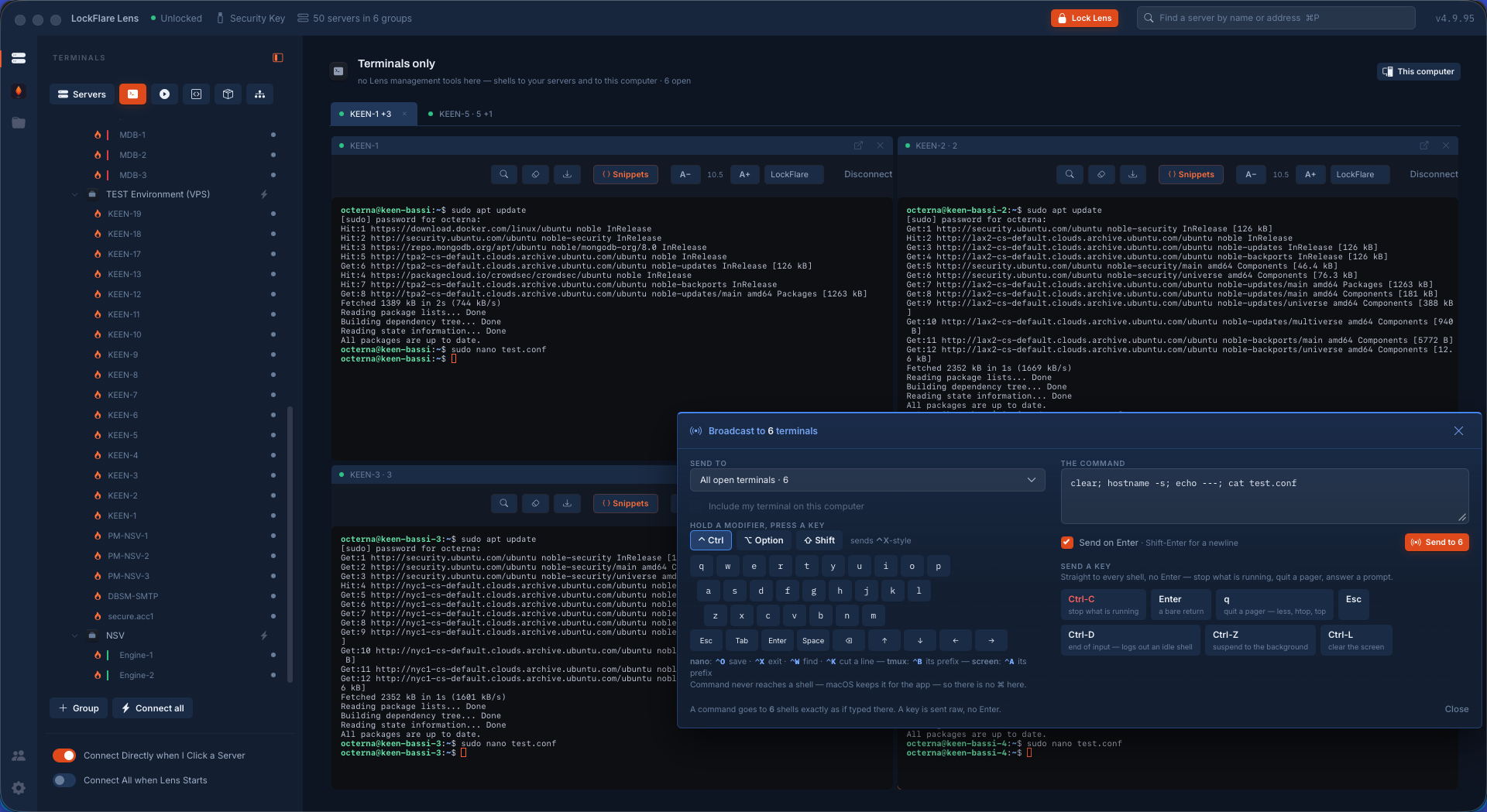The height and width of the screenshot is (812, 1487).
Task: Click the flame icon in left rail
Action: [x=19, y=91]
